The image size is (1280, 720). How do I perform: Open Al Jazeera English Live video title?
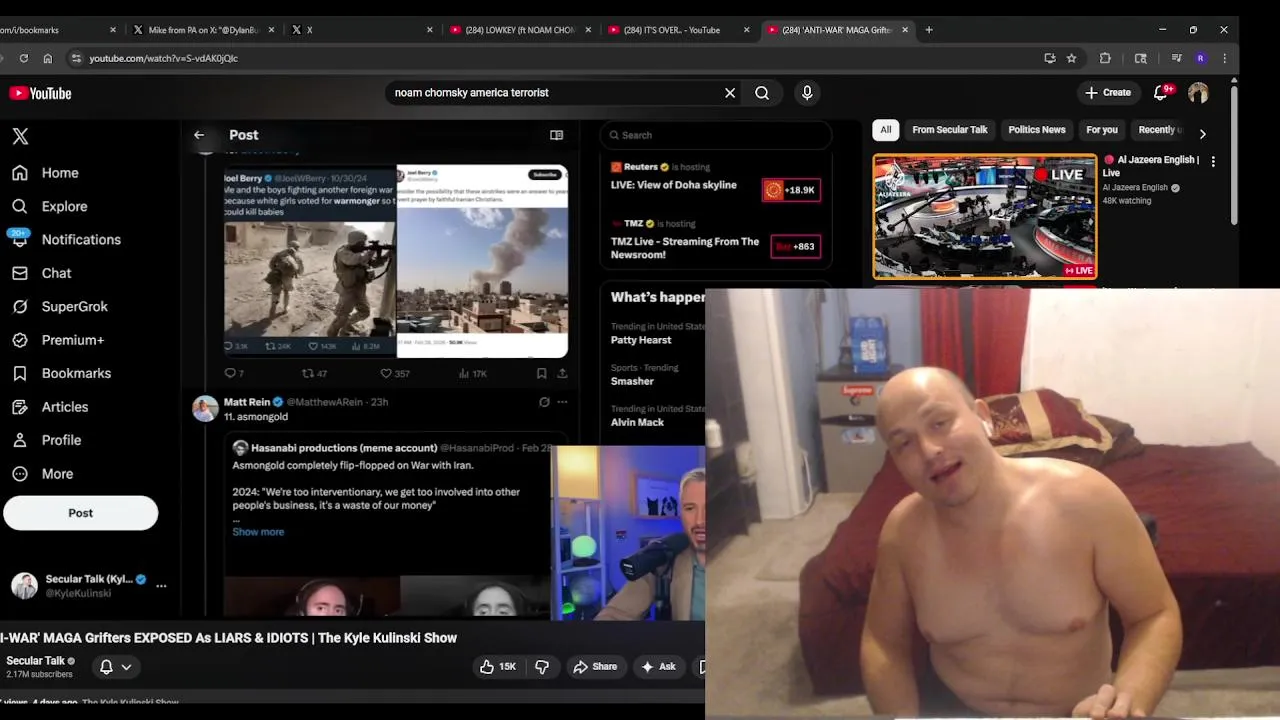click(1151, 166)
